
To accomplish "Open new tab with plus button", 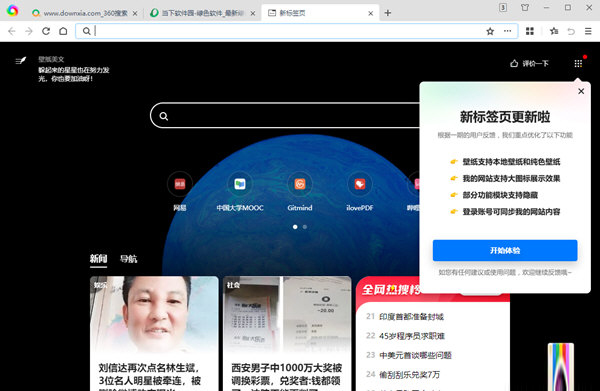I will point(388,13).
